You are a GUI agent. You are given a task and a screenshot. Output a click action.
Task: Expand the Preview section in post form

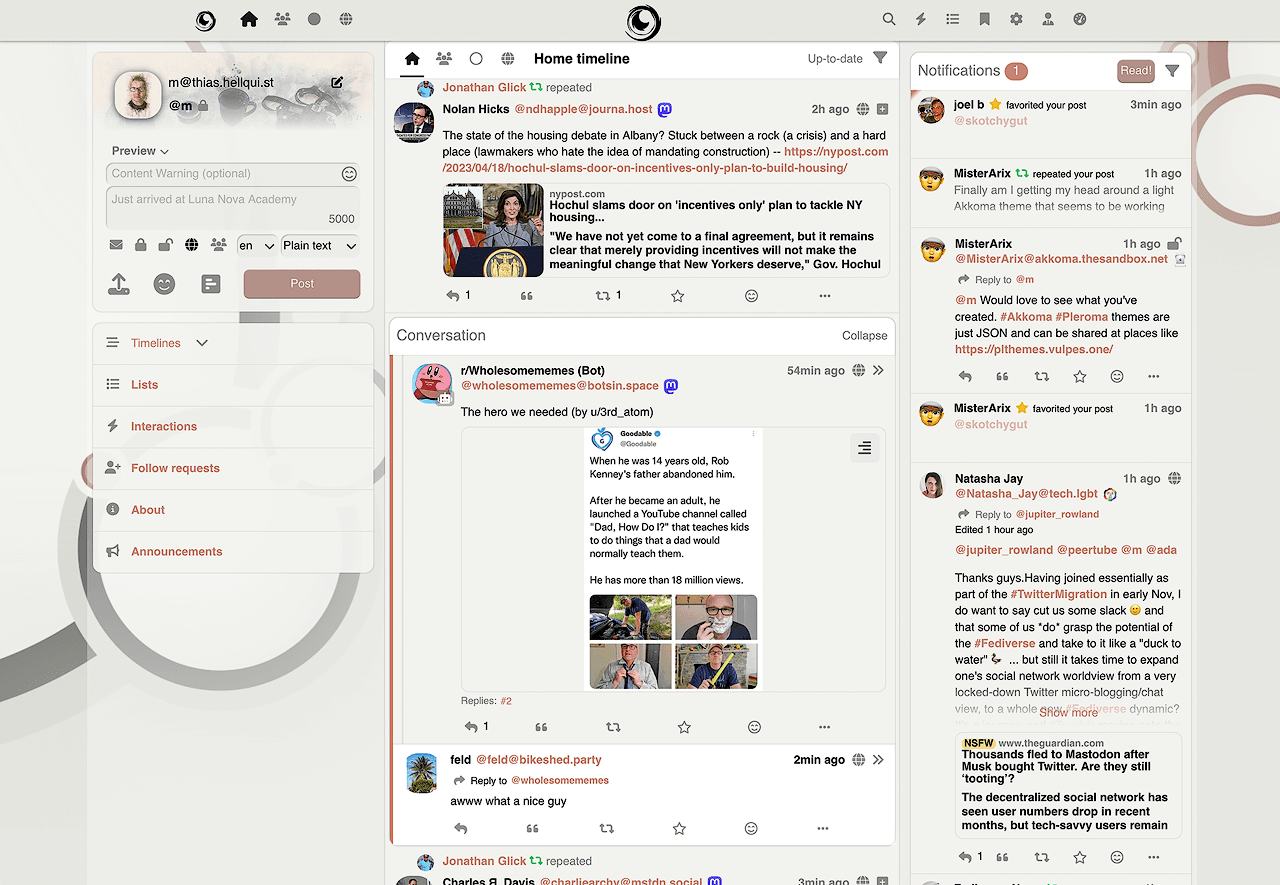tap(140, 151)
